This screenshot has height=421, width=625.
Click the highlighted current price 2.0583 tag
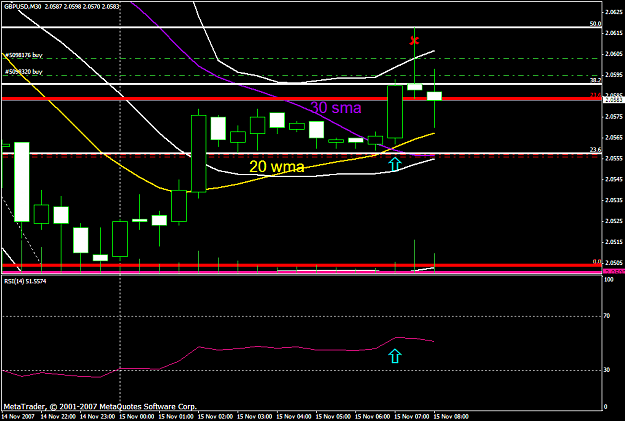[x=613, y=100]
